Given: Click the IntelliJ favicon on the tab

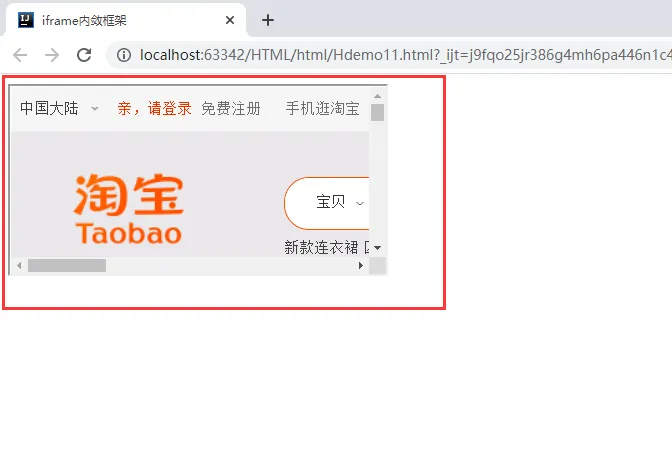Looking at the screenshot, I should [26, 20].
